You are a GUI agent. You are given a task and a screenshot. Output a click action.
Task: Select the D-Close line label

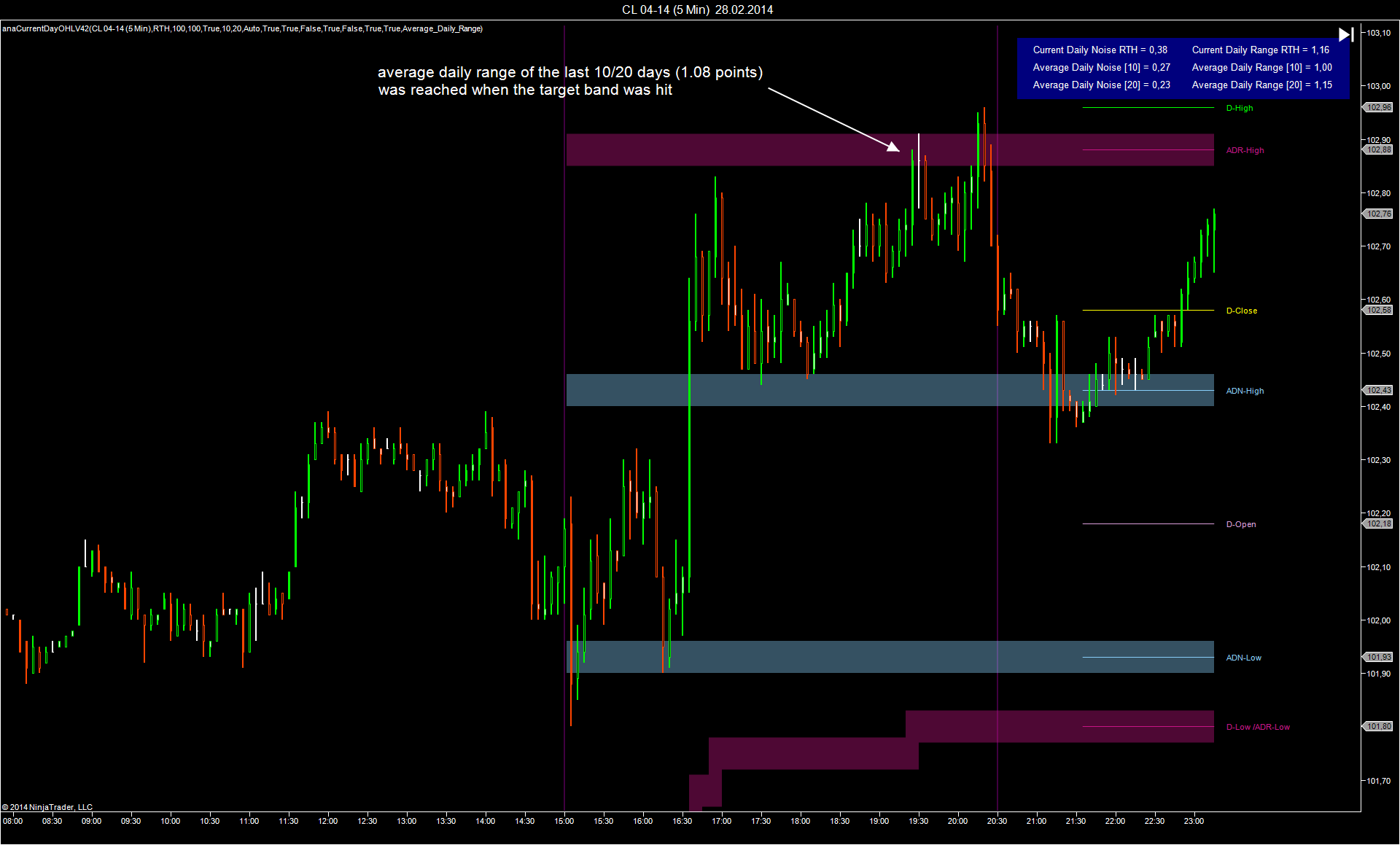point(1241,311)
